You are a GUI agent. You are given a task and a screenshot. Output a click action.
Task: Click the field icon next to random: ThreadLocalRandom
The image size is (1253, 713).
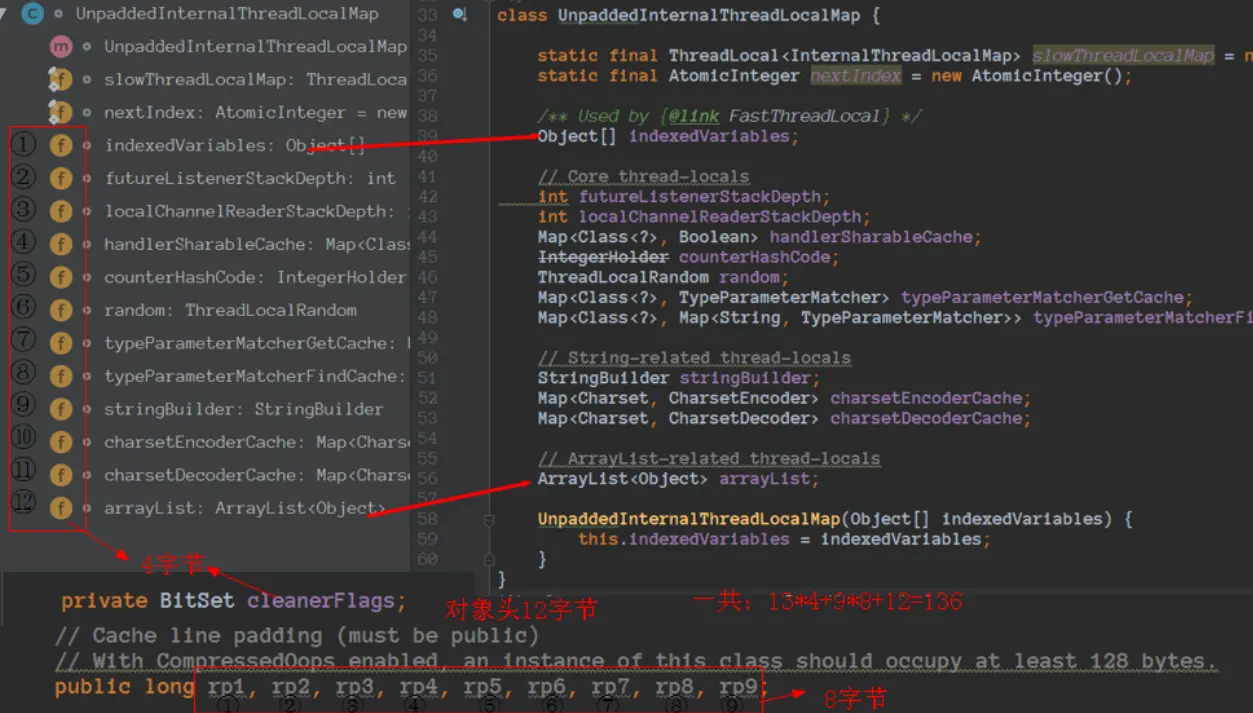61,310
